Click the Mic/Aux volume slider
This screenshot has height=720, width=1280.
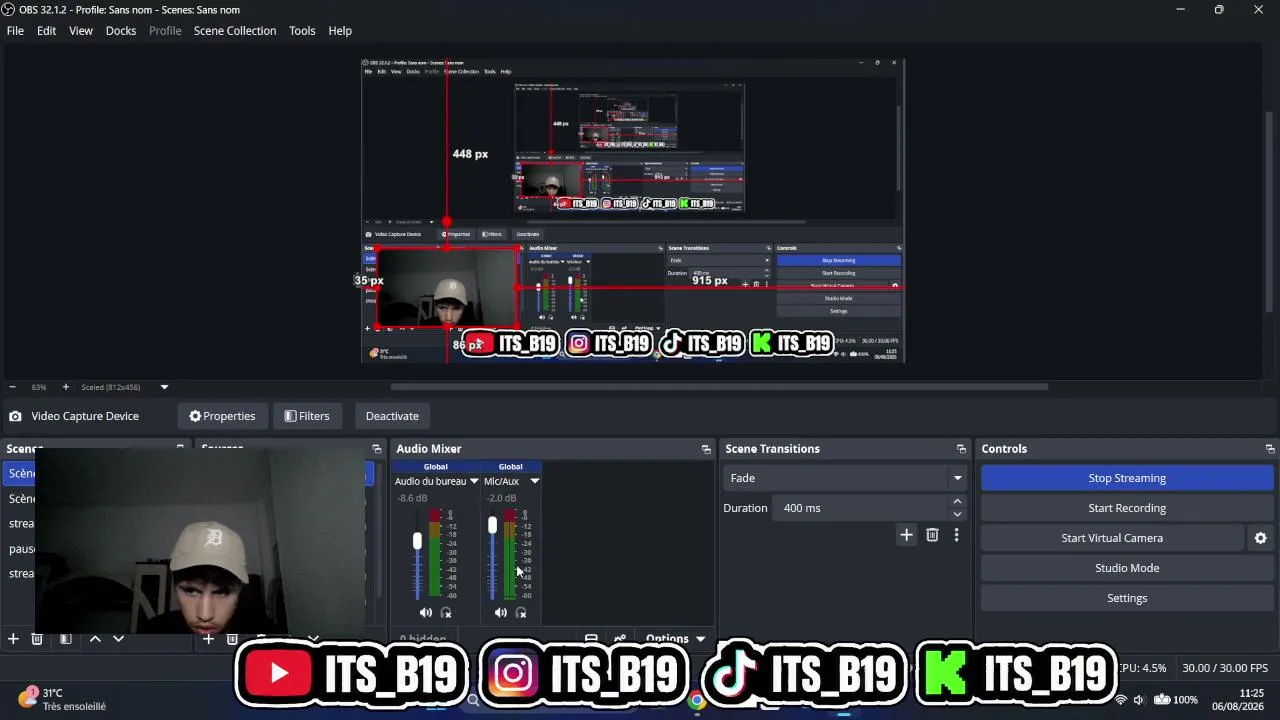coord(492,555)
